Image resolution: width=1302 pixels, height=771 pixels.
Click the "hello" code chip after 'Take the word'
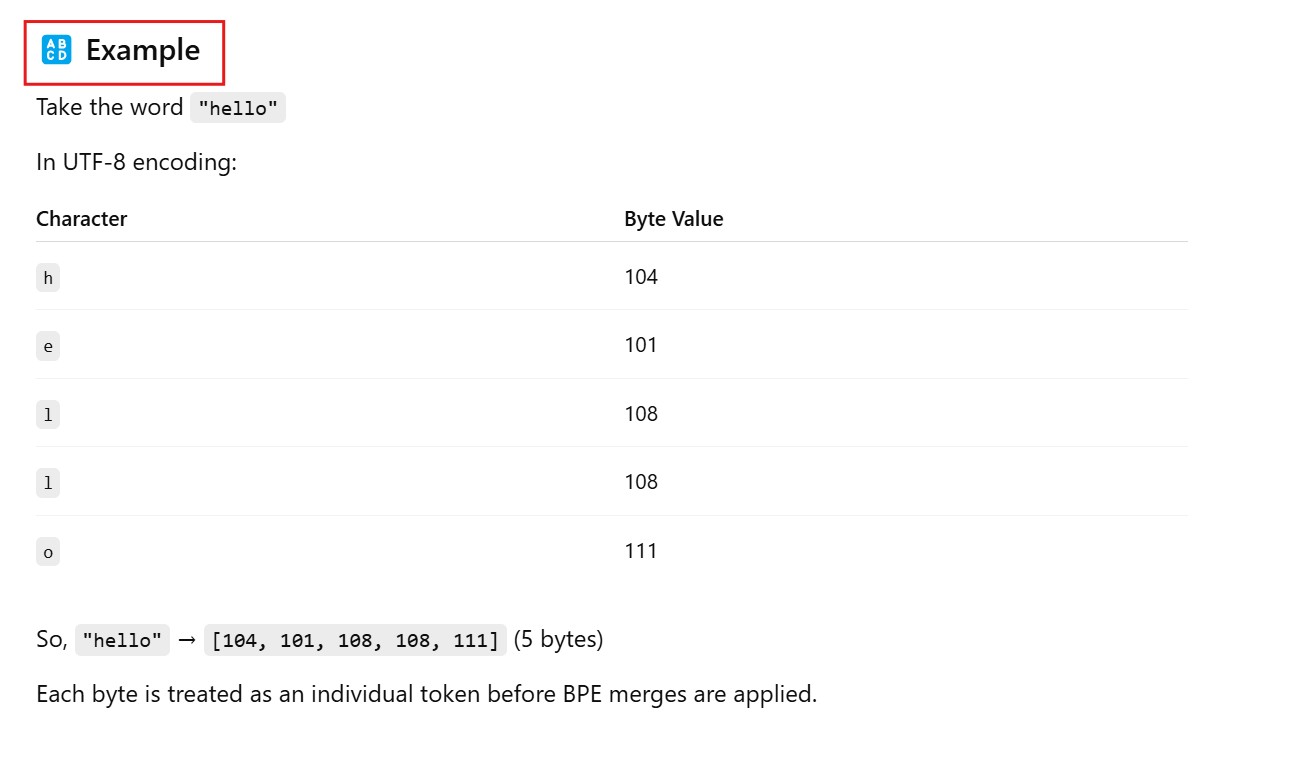pyautogui.click(x=238, y=109)
